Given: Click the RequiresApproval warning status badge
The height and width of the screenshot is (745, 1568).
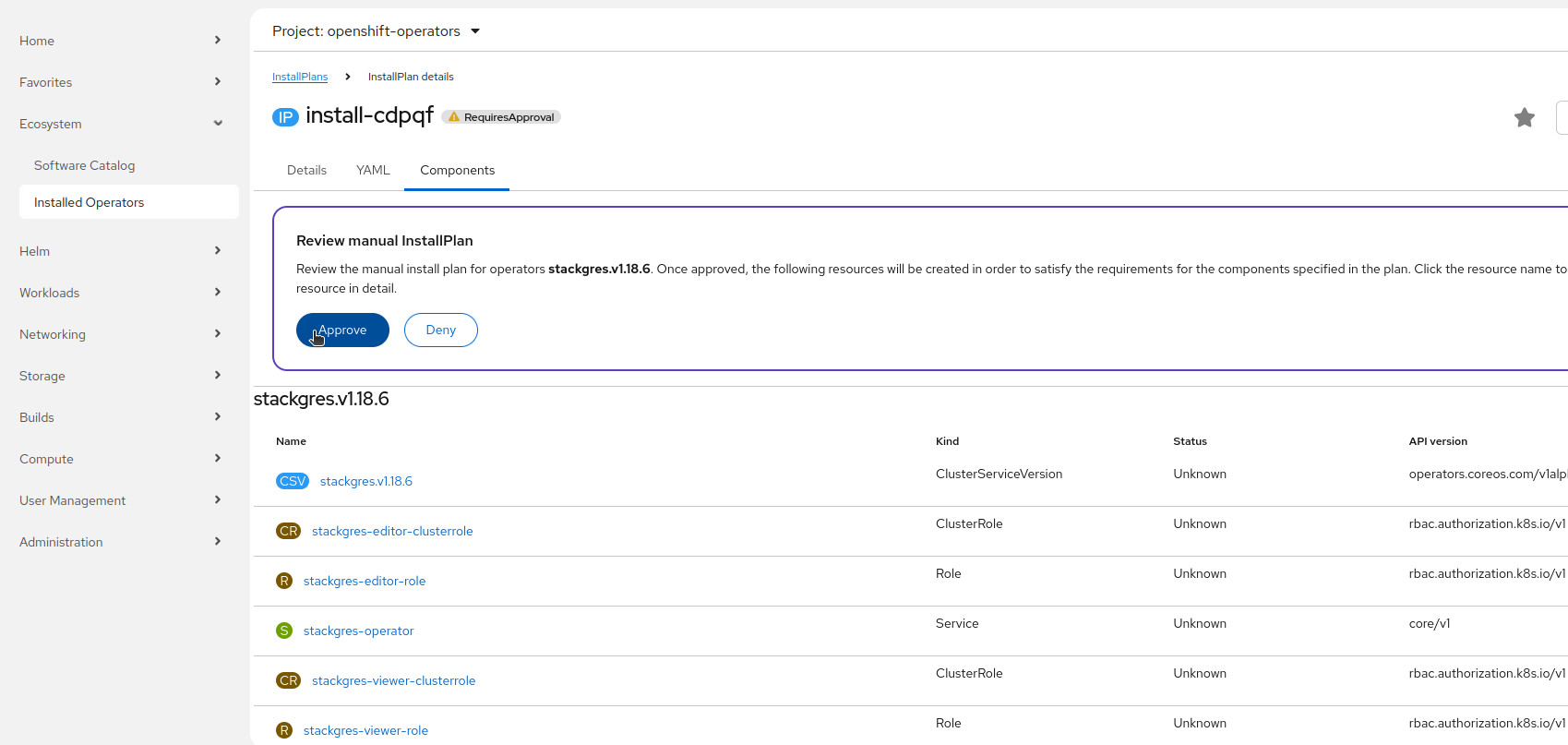Looking at the screenshot, I should point(501,117).
